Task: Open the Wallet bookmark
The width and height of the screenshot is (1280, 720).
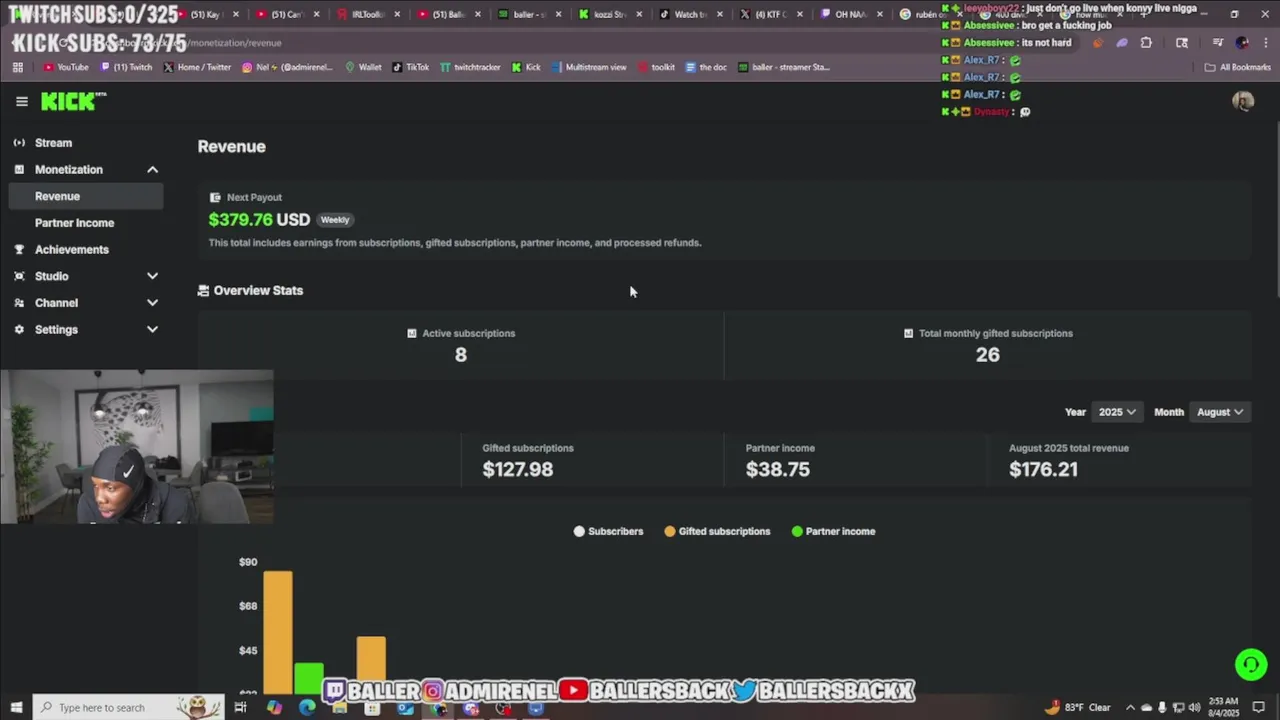Action: coord(363,67)
